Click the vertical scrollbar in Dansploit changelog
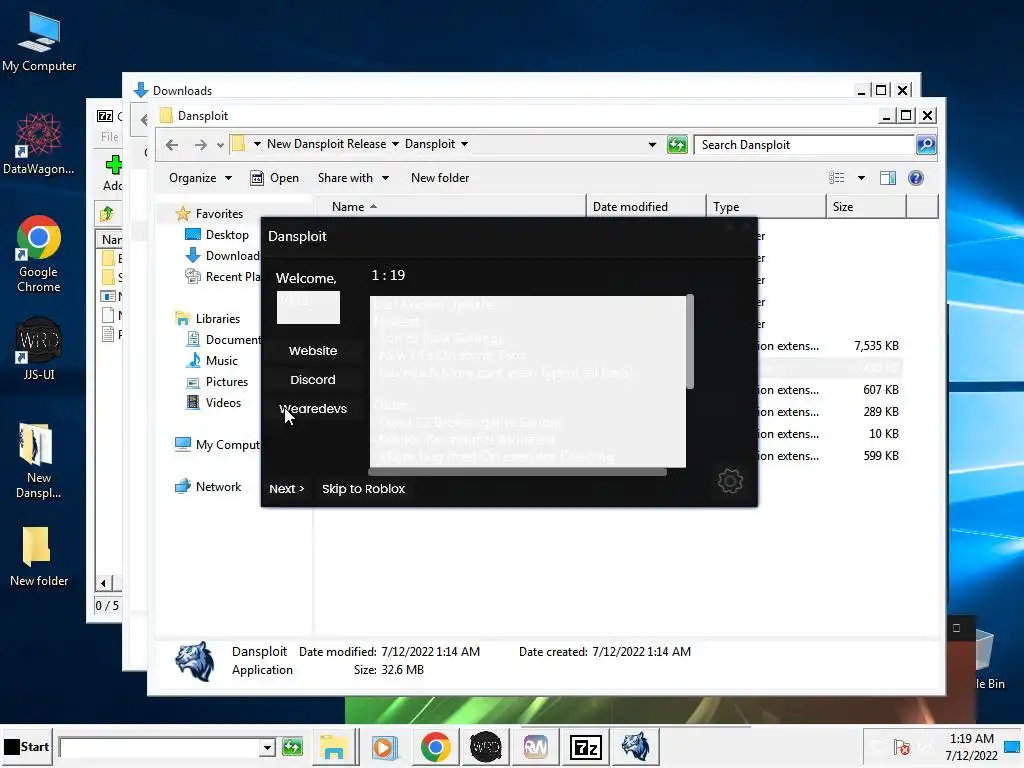Viewport: 1024px width, 768px height. pyautogui.click(x=690, y=343)
